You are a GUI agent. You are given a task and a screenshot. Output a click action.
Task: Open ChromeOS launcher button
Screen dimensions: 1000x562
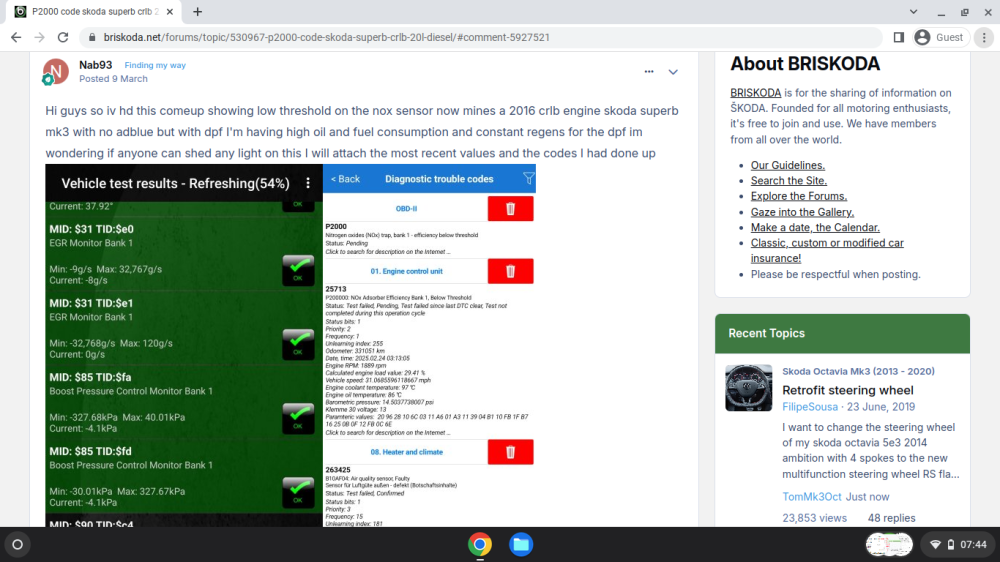tap(18, 545)
